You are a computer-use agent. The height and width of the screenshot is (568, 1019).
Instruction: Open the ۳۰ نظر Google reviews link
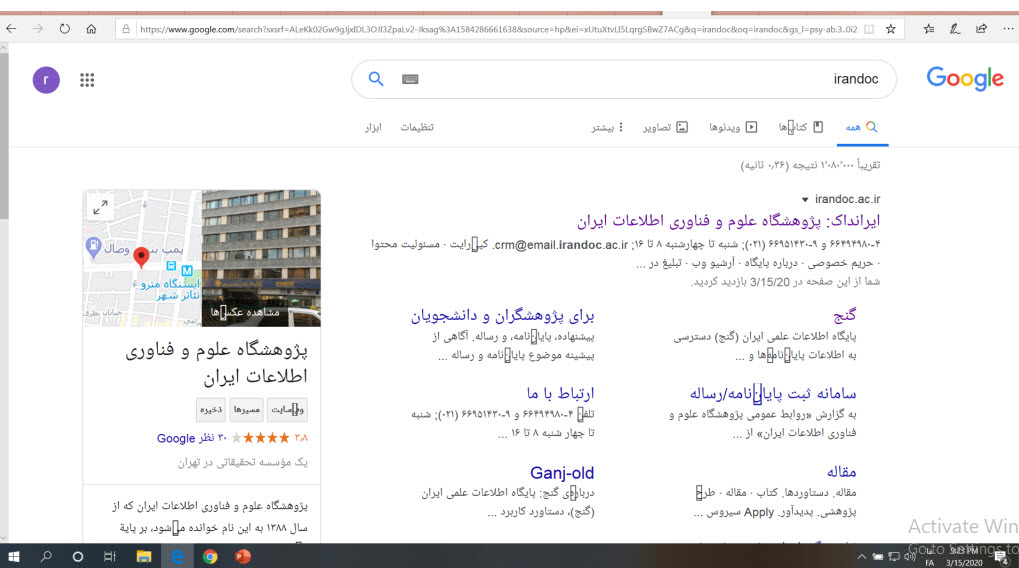pyautogui.click(x=192, y=438)
